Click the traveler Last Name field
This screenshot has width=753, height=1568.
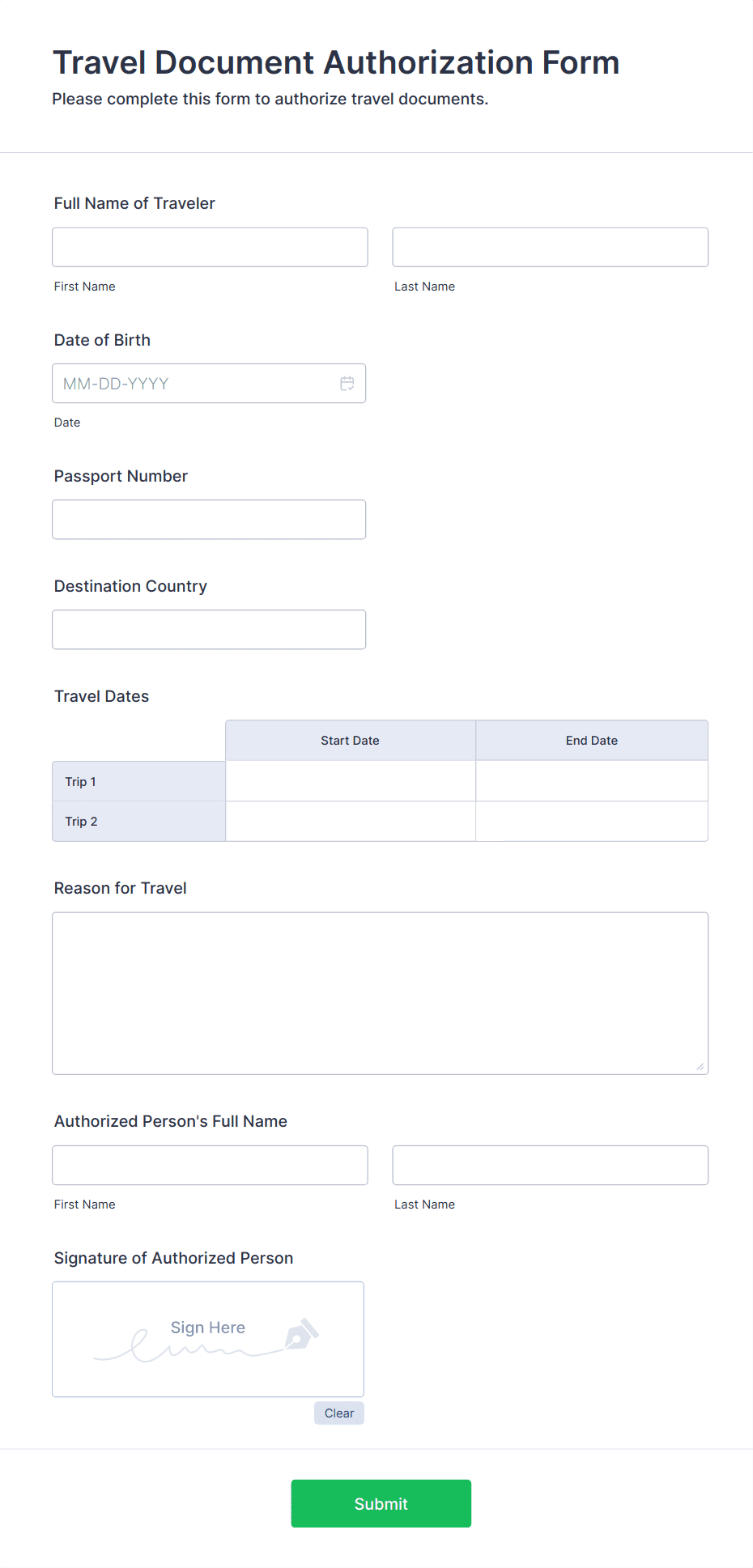click(550, 248)
